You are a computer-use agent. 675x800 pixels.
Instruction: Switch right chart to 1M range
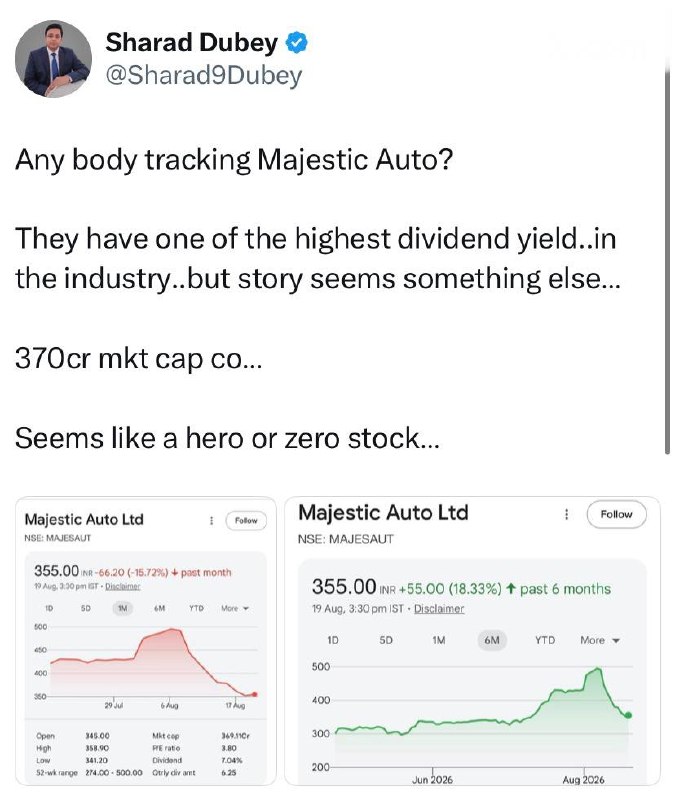click(438, 640)
